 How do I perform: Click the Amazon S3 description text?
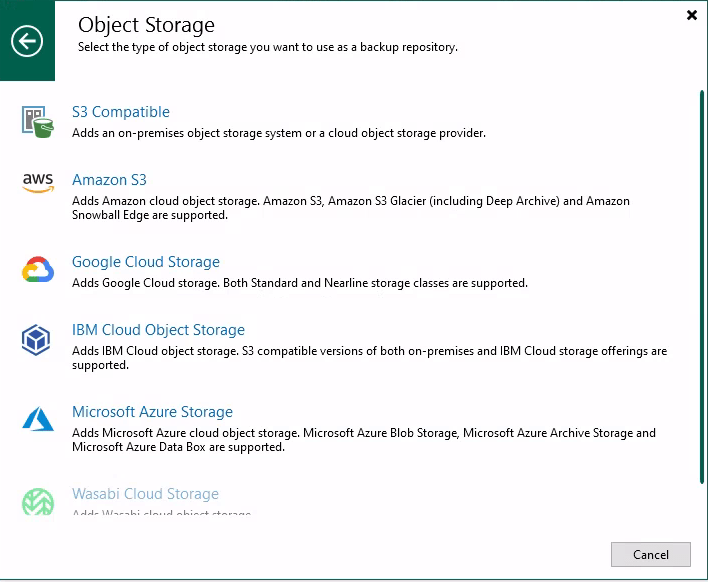click(x=351, y=208)
